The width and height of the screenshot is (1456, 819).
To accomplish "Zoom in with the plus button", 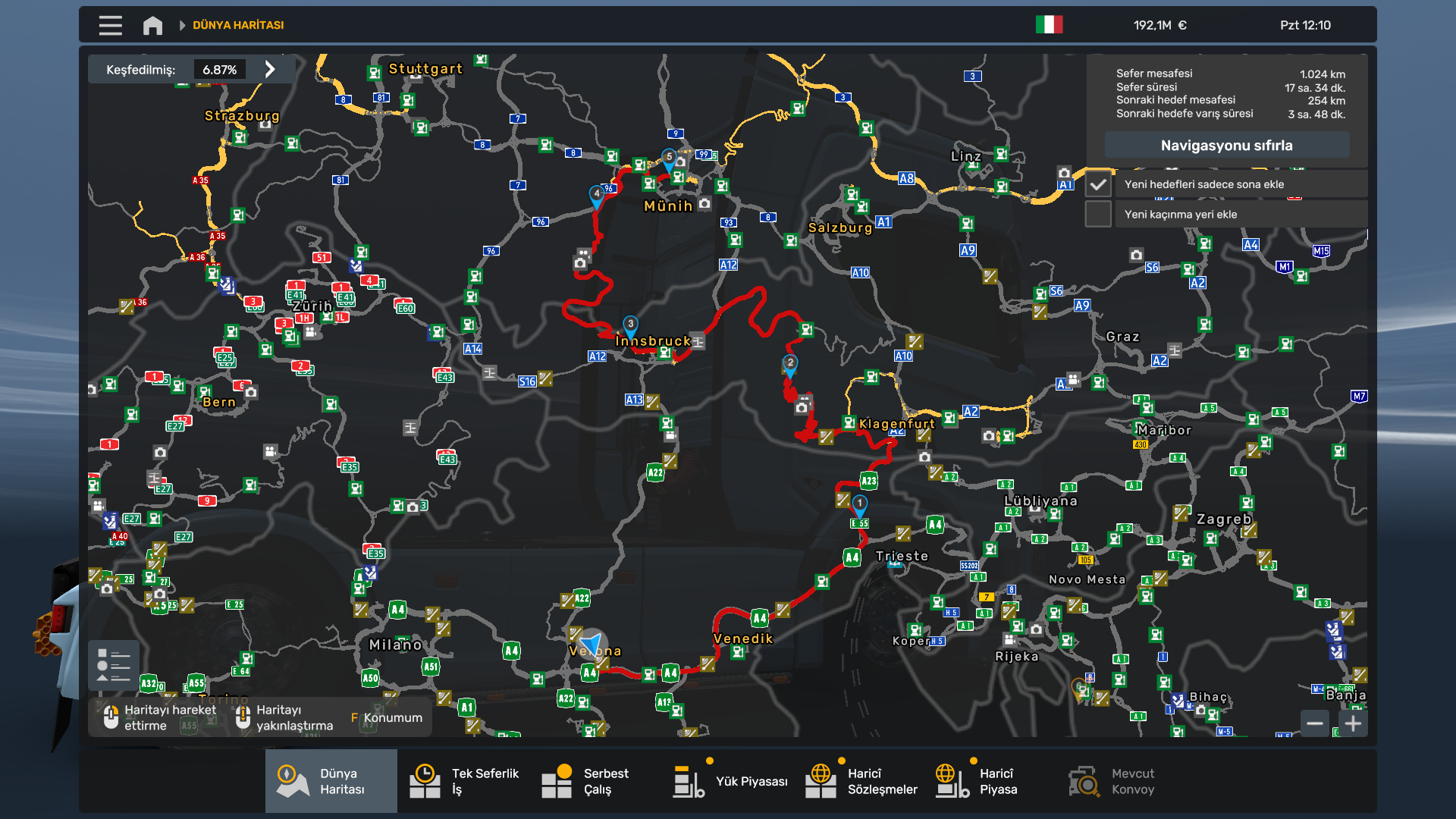I will [x=1353, y=723].
